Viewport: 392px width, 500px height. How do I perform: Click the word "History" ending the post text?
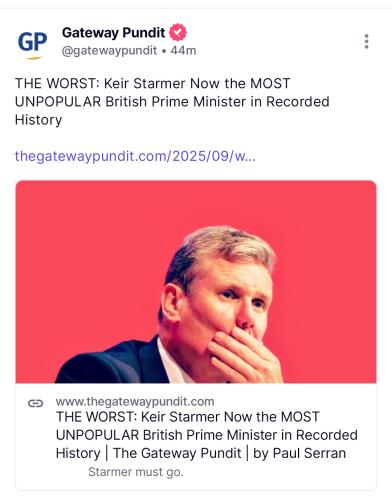tap(38, 120)
